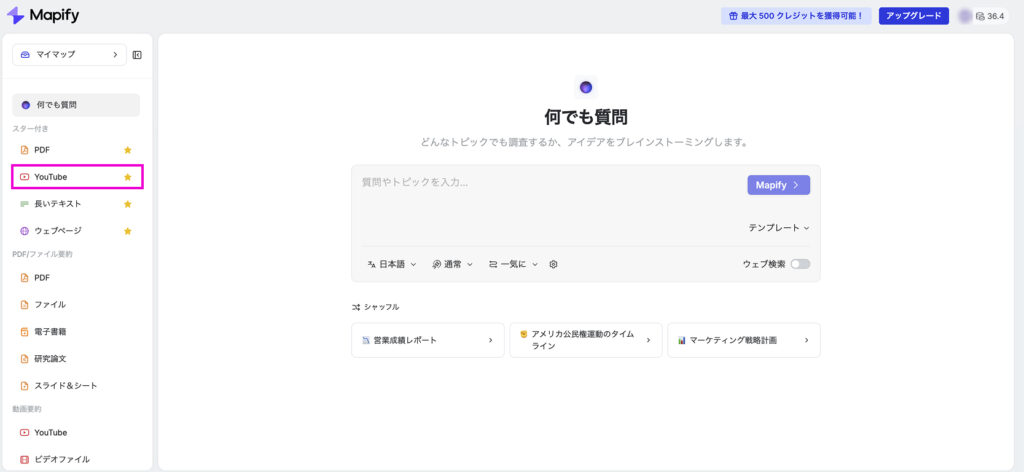Toggle star on 長いテキスト item
1024x472 pixels.
click(x=127, y=204)
